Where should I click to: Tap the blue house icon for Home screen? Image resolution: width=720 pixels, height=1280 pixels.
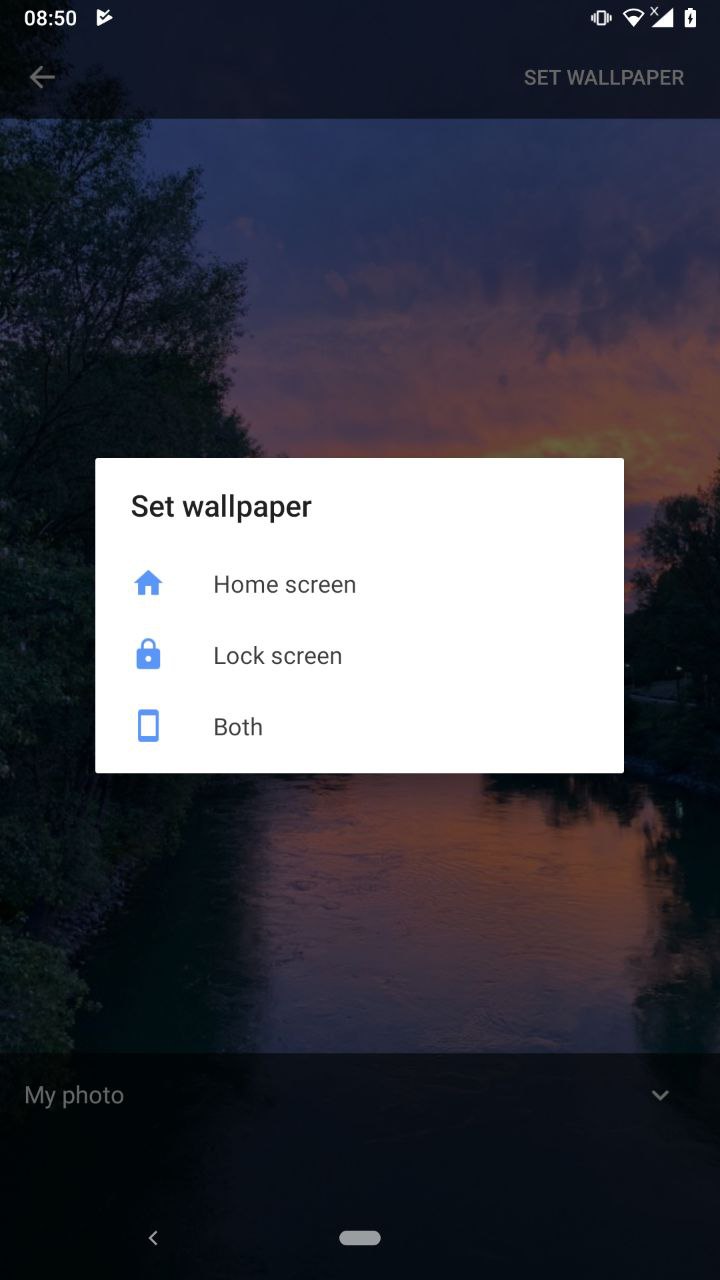coord(148,583)
